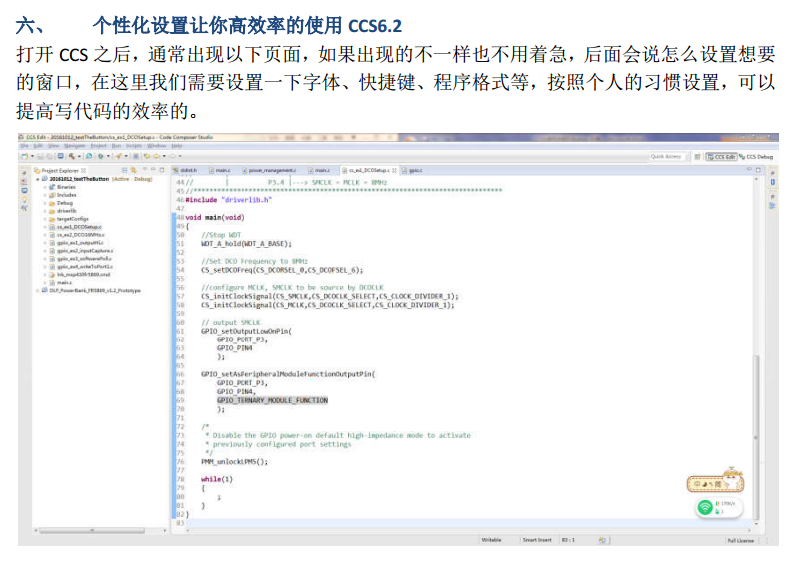Expand the targetConfigs folder
This screenshot has width=799, height=562.
coord(45,219)
